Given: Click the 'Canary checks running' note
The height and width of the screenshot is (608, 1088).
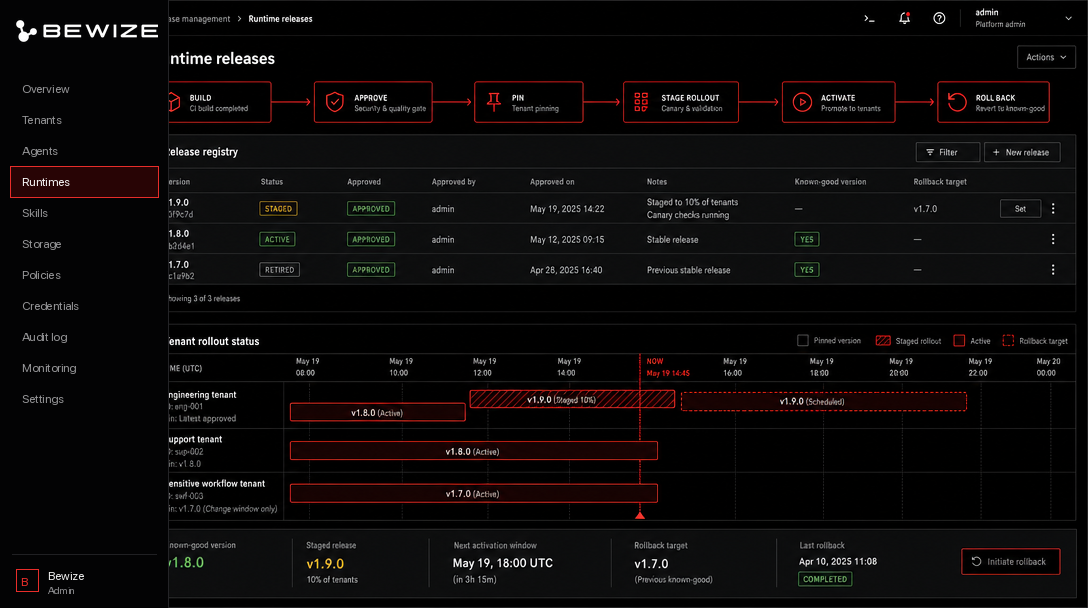Looking at the screenshot, I should (x=688, y=215).
